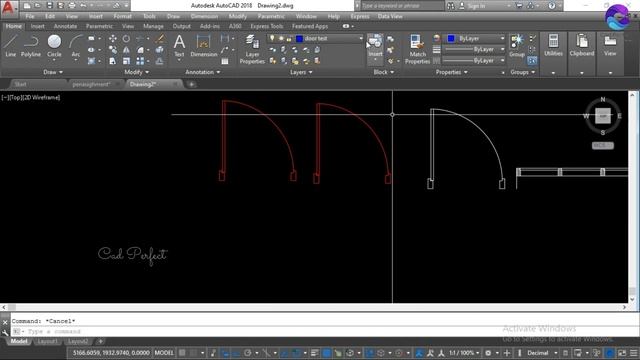Image resolution: width=640 pixels, height=360 pixels.
Task: Open the Format menu
Action: tap(122, 16)
